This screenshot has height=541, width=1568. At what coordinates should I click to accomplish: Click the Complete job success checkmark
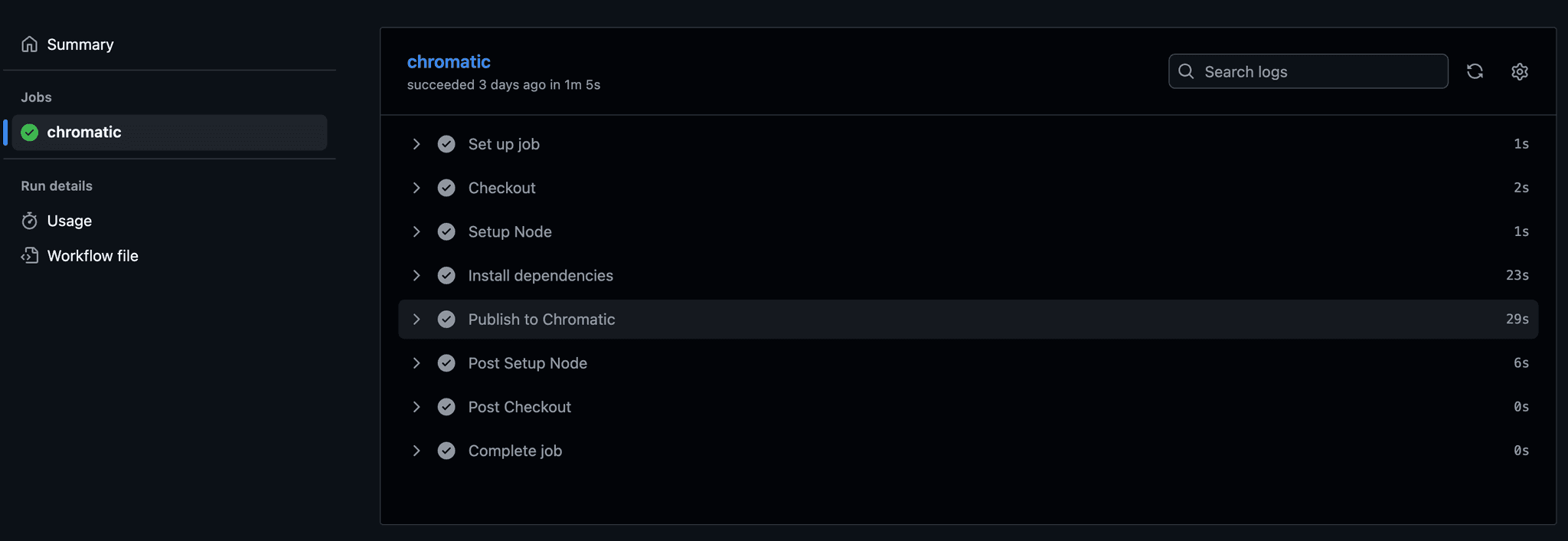[446, 451]
